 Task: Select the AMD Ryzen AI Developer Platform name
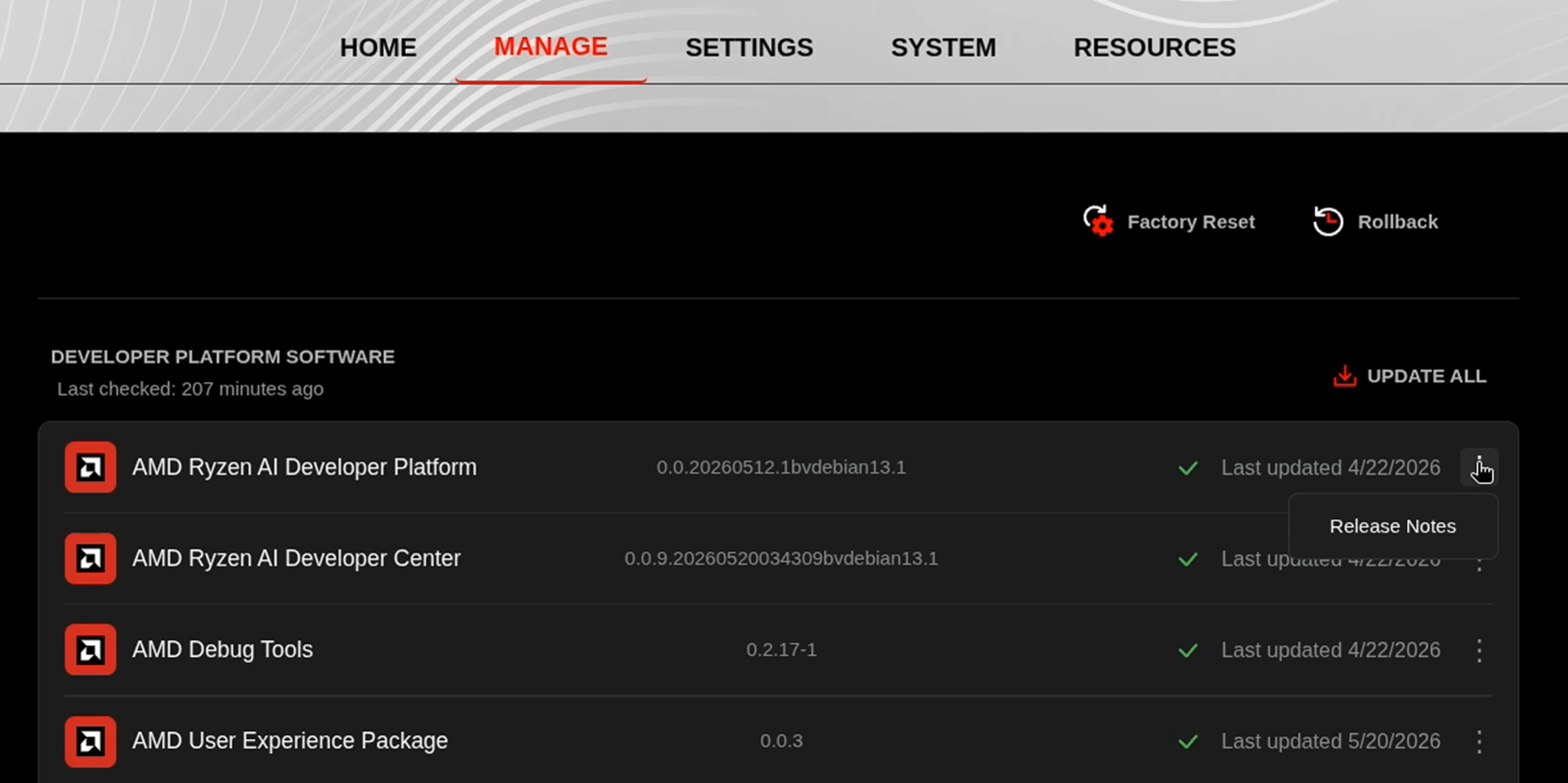[x=304, y=467]
